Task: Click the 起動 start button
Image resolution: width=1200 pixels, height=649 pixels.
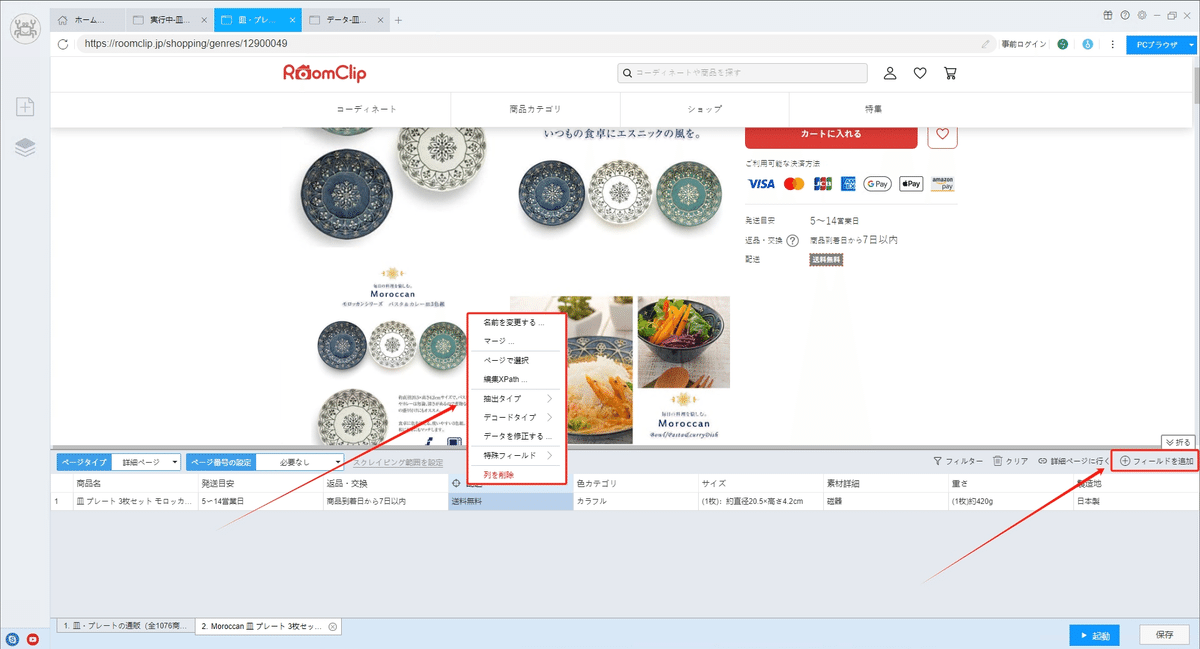Action: point(1094,635)
